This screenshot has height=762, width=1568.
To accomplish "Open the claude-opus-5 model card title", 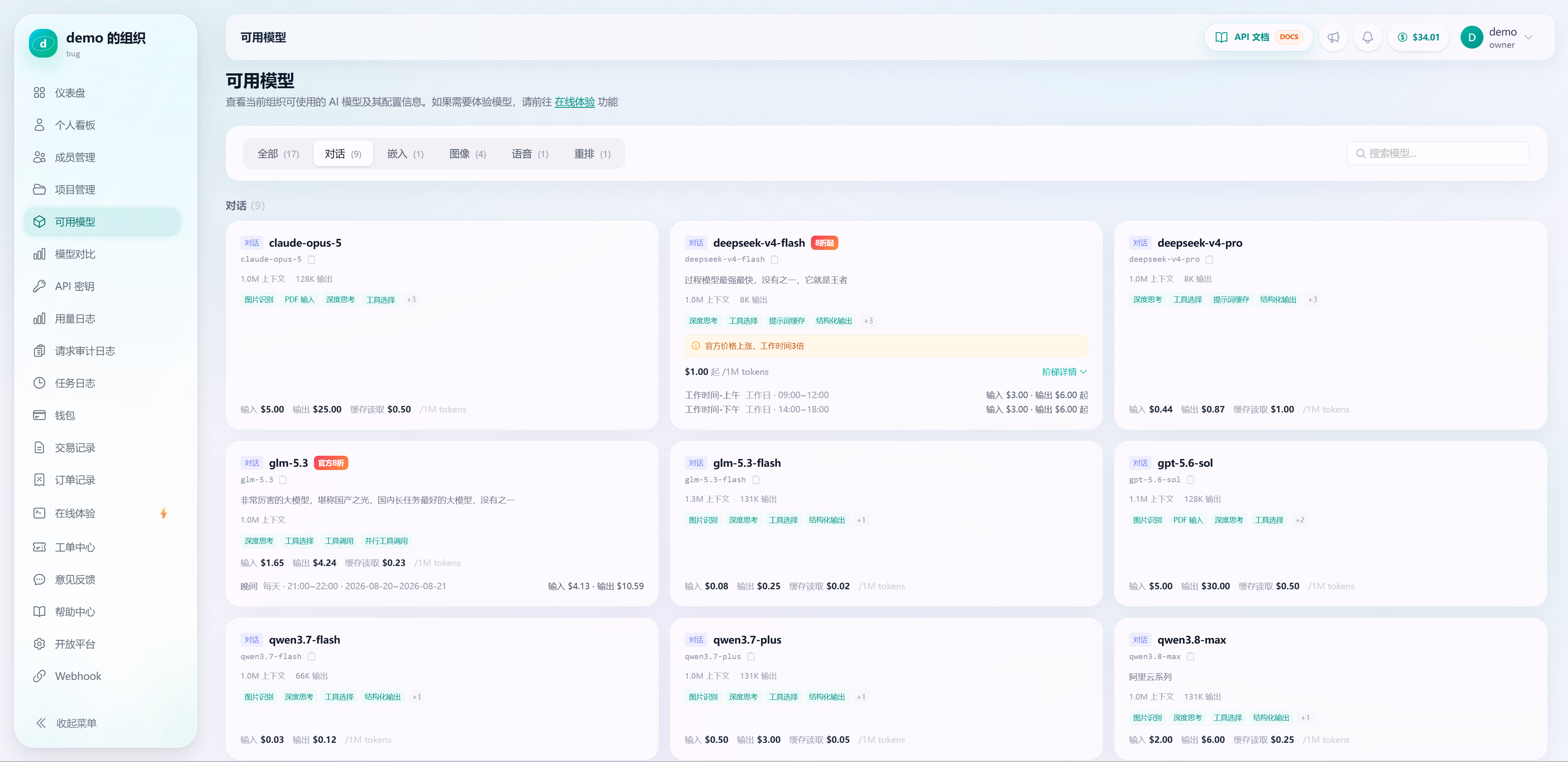I will (x=305, y=243).
